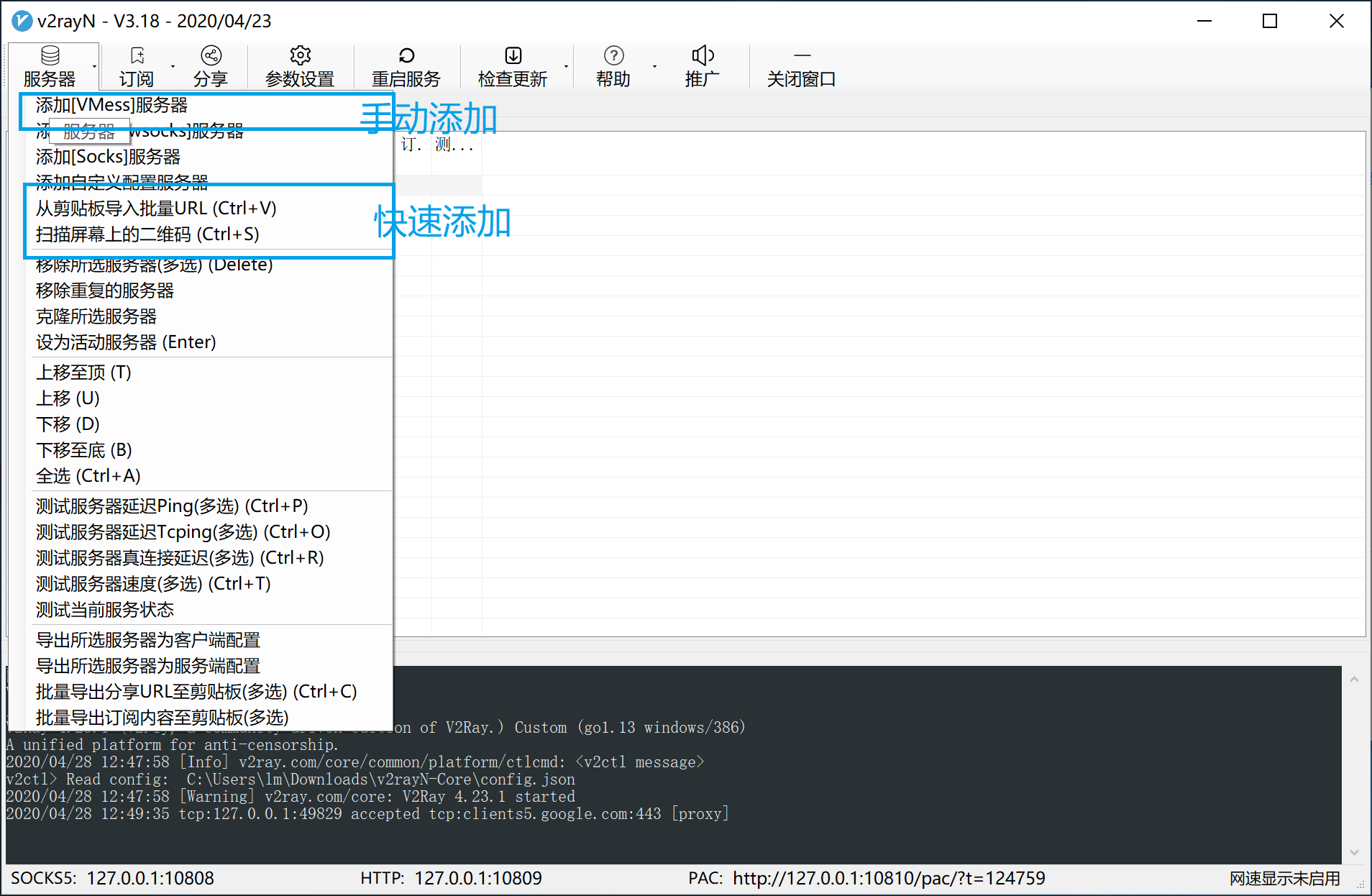The height and width of the screenshot is (896, 1372).
Task: Select 下移 (D) menu entry
Action: (x=68, y=424)
